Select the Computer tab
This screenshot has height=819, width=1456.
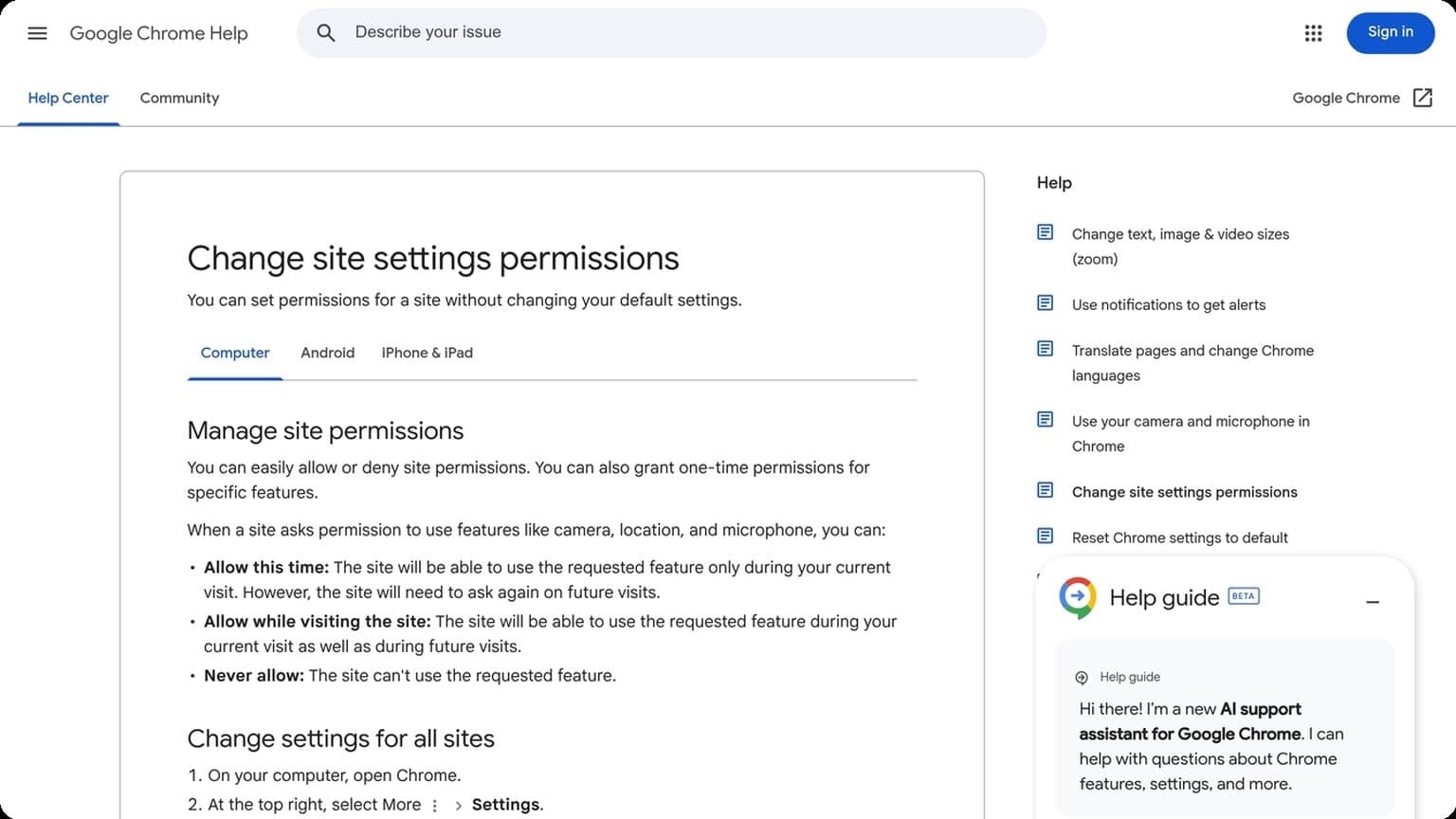pos(235,353)
